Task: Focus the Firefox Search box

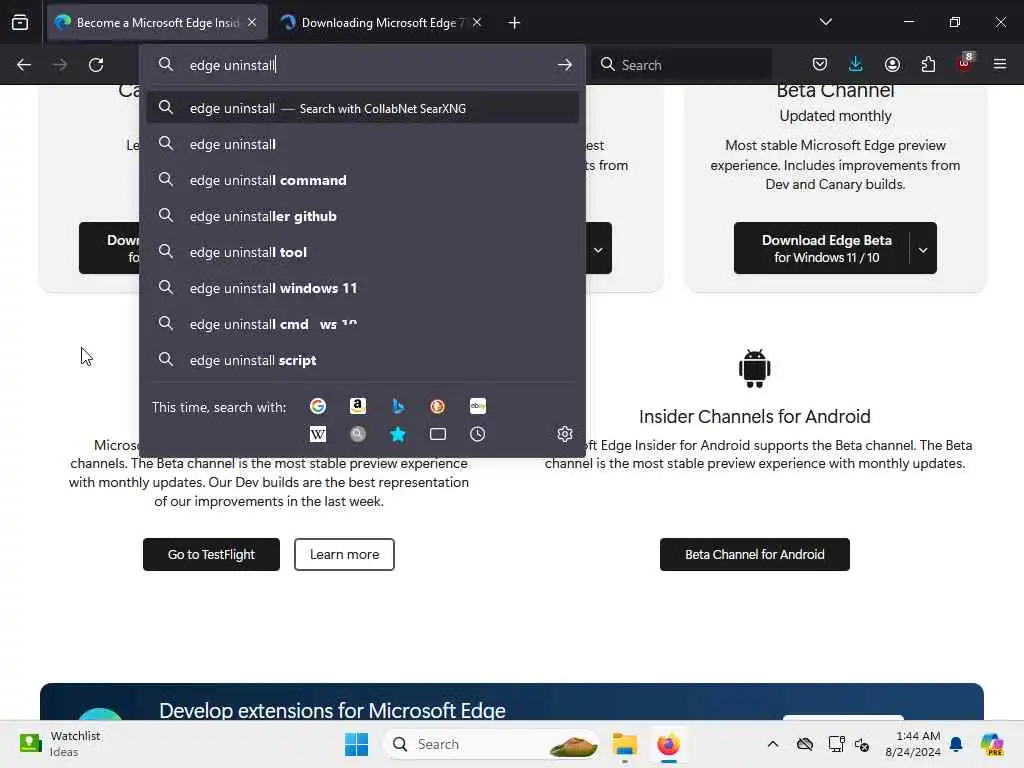Action: [682, 65]
